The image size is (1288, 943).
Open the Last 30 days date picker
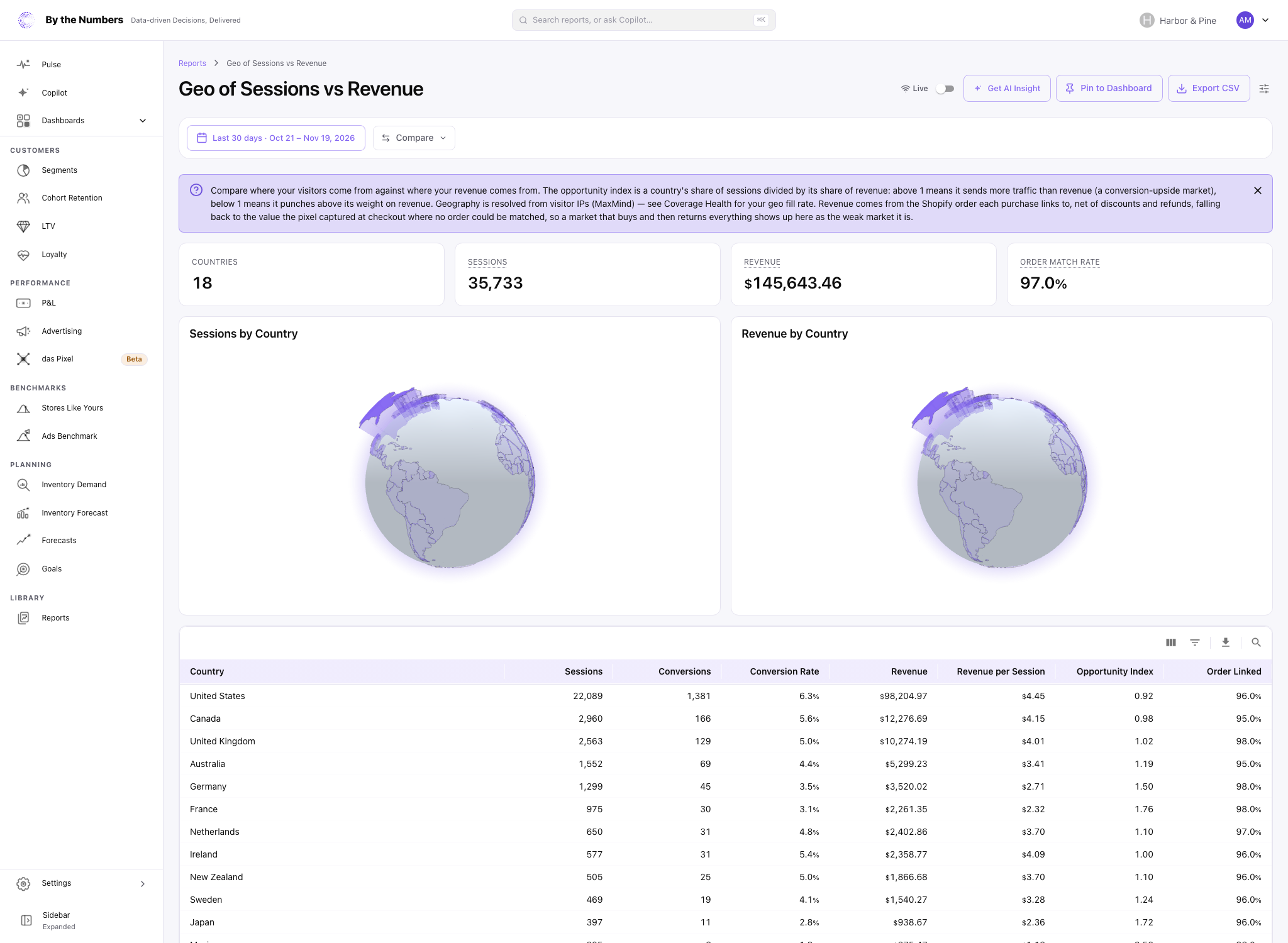276,138
